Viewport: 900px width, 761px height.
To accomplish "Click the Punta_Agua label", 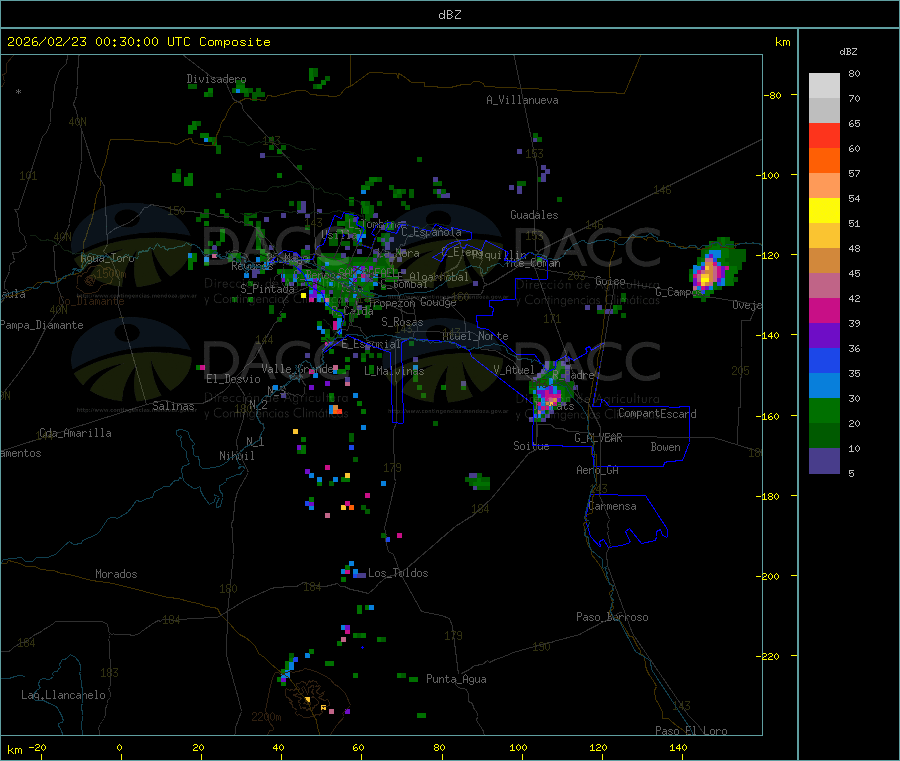I will click(456, 679).
